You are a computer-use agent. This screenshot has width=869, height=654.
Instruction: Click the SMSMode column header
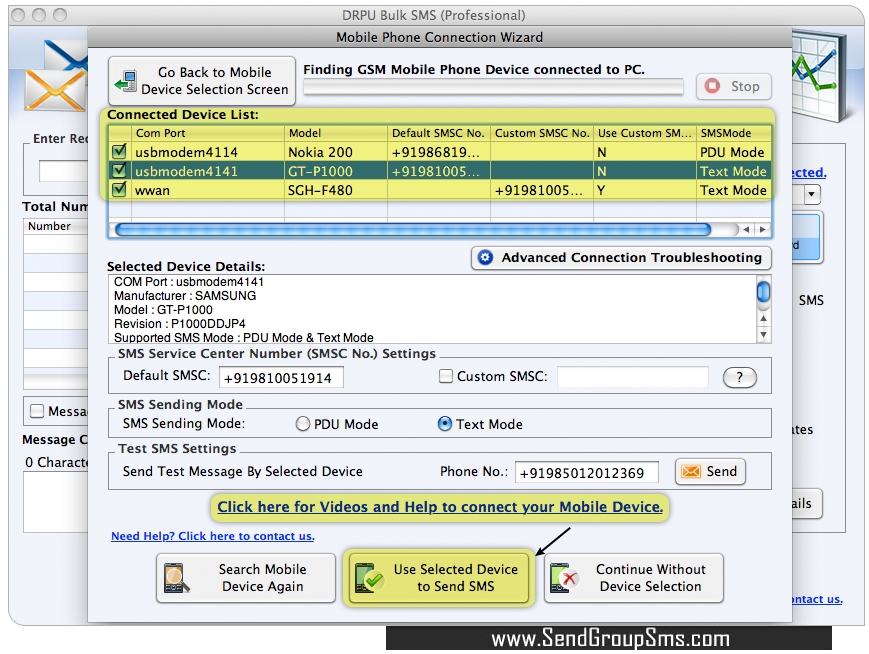[x=734, y=133]
